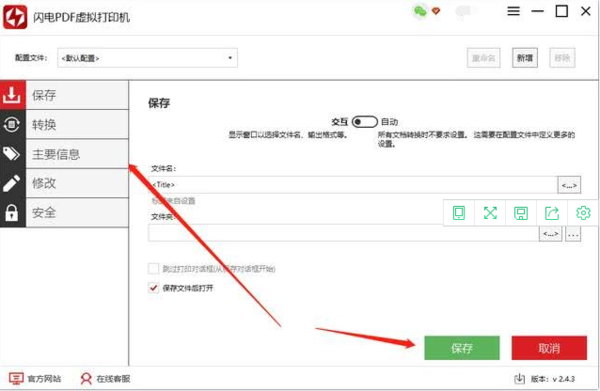Screen dimensions: 600x391
Task: Click the padlock Security icon in sidebar
Action: pyautogui.click(x=12, y=213)
